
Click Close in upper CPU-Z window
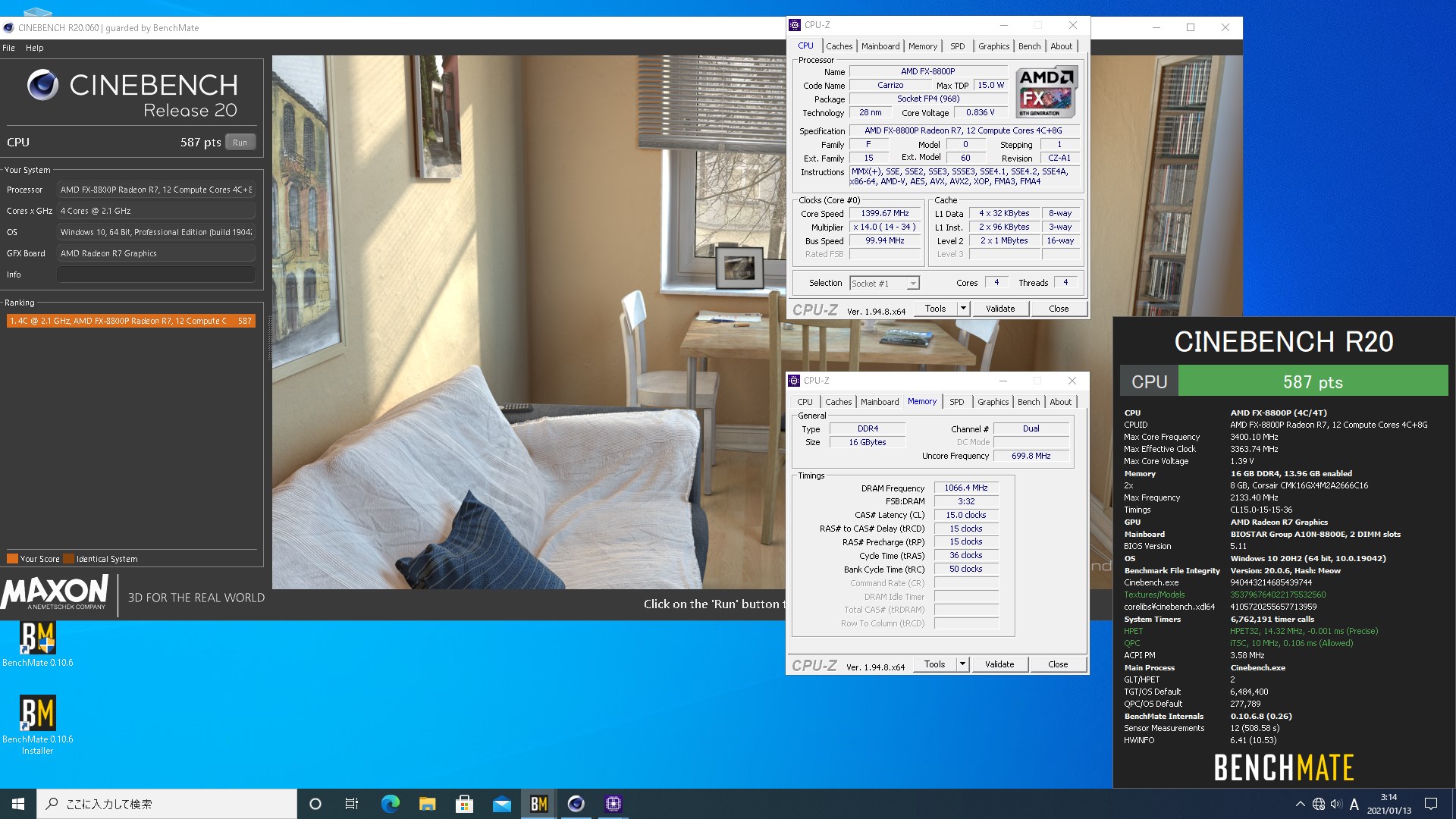click(1059, 309)
